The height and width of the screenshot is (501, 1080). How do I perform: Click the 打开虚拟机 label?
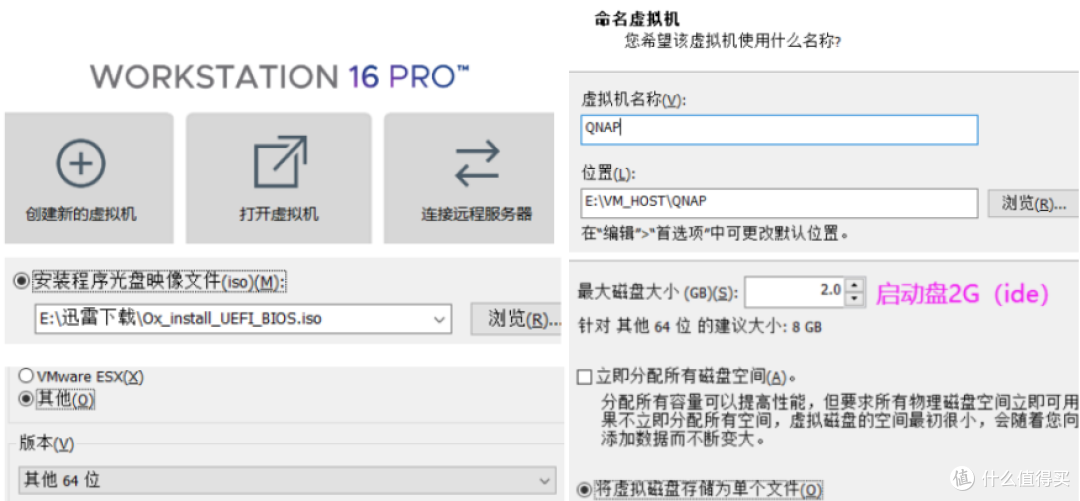click(279, 214)
